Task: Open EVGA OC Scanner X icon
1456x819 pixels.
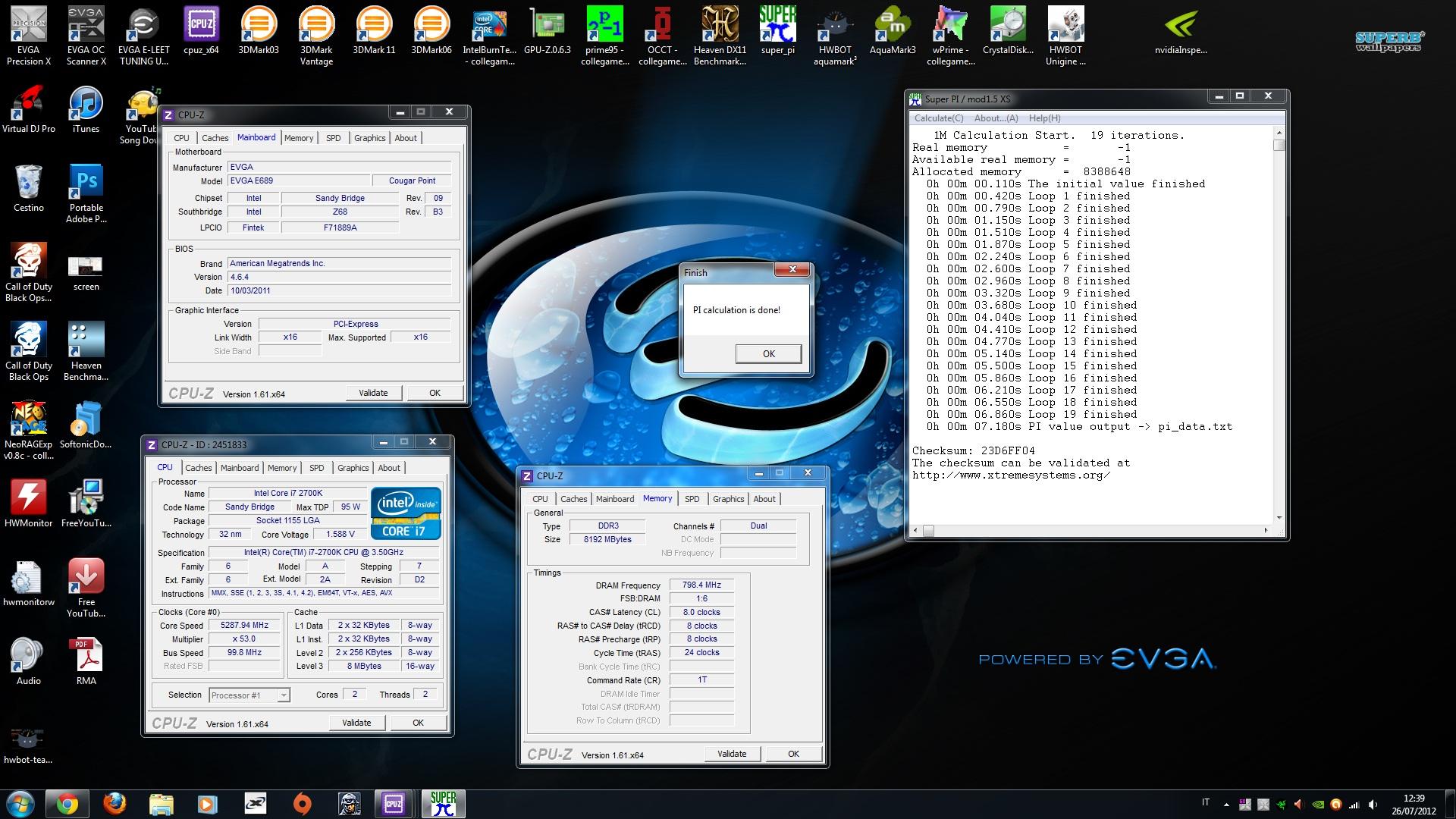Action: coord(86,36)
